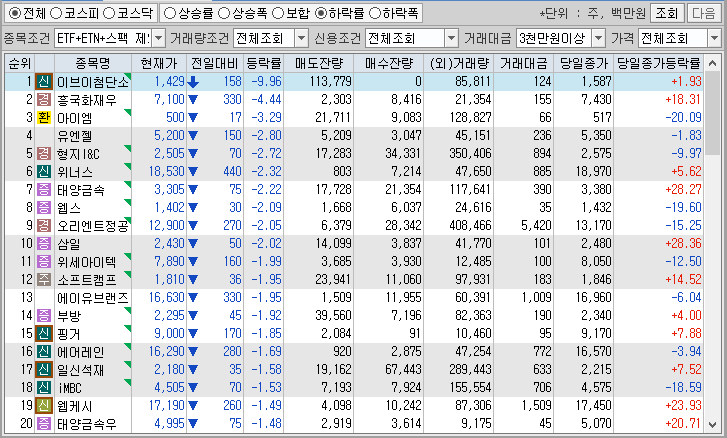The width and height of the screenshot is (727, 438).
Task: Select stock name 에이유브랜즈
Action: click(93, 298)
